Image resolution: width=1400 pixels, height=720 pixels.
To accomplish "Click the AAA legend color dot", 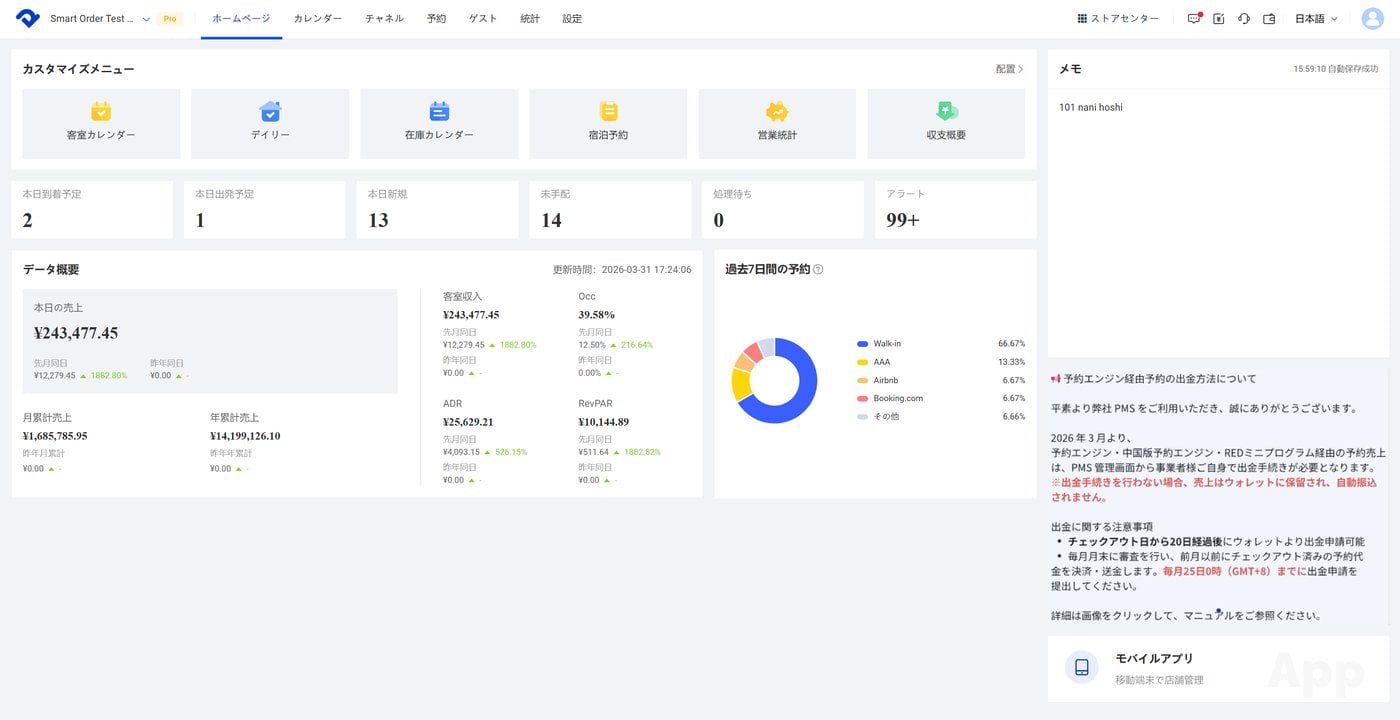I will click(x=862, y=362).
